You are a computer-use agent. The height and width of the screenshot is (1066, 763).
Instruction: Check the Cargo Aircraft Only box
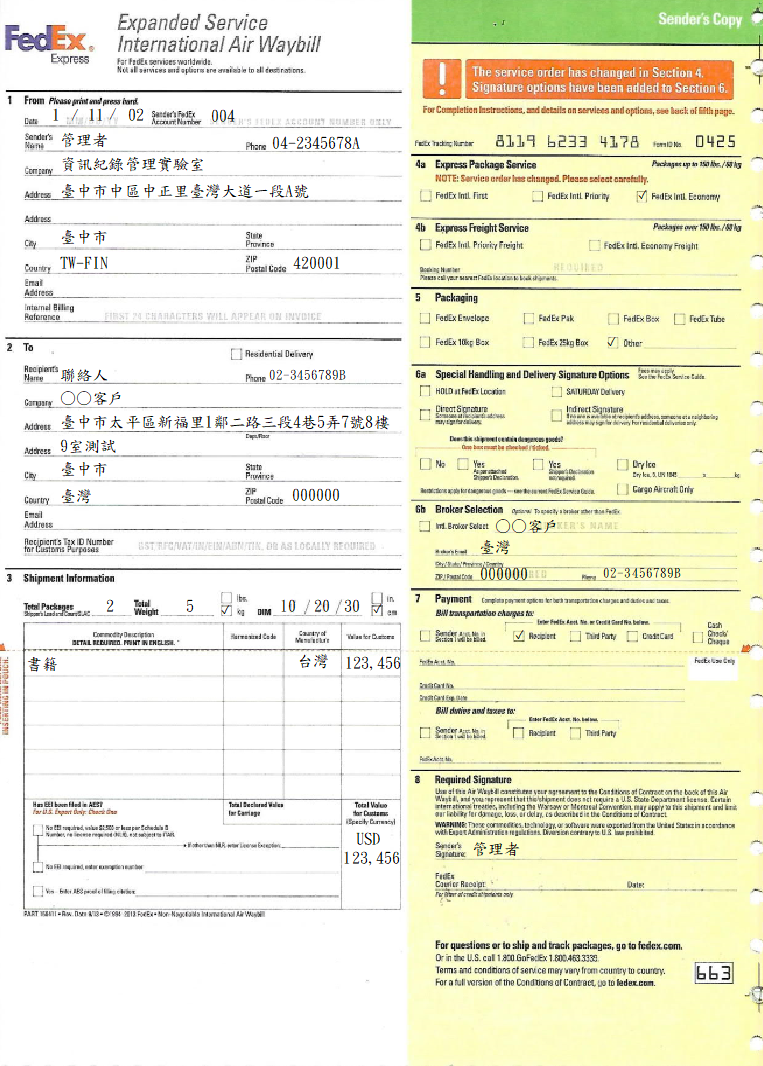622,489
